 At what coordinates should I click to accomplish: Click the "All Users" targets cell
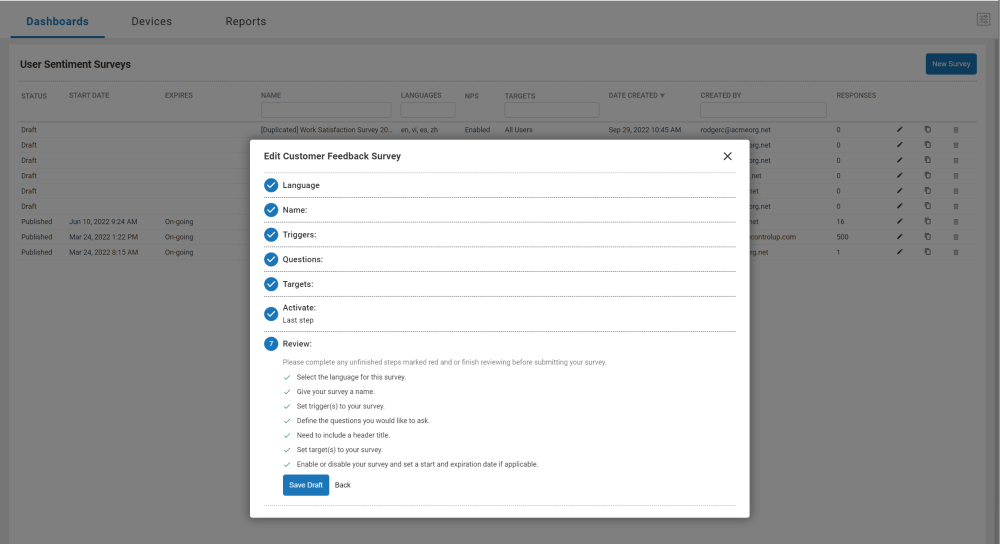click(518, 129)
